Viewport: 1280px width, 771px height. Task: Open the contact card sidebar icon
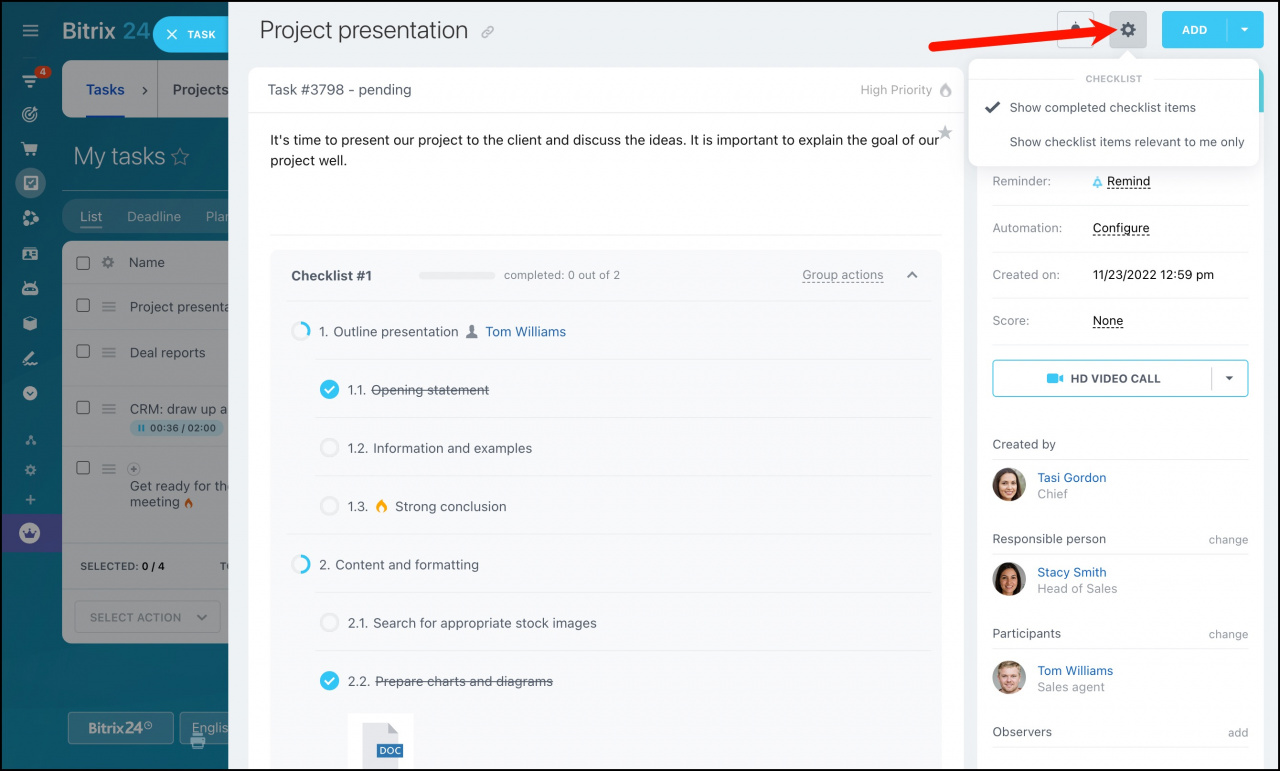(x=30, y=254)
